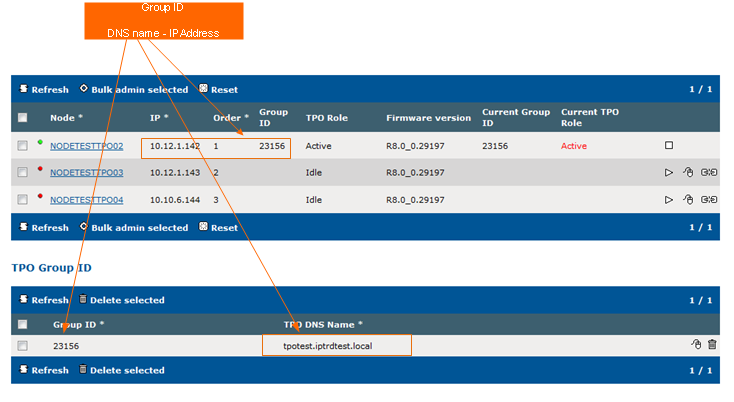Select the IP cell 10.12.1.142

coord(175,146)
